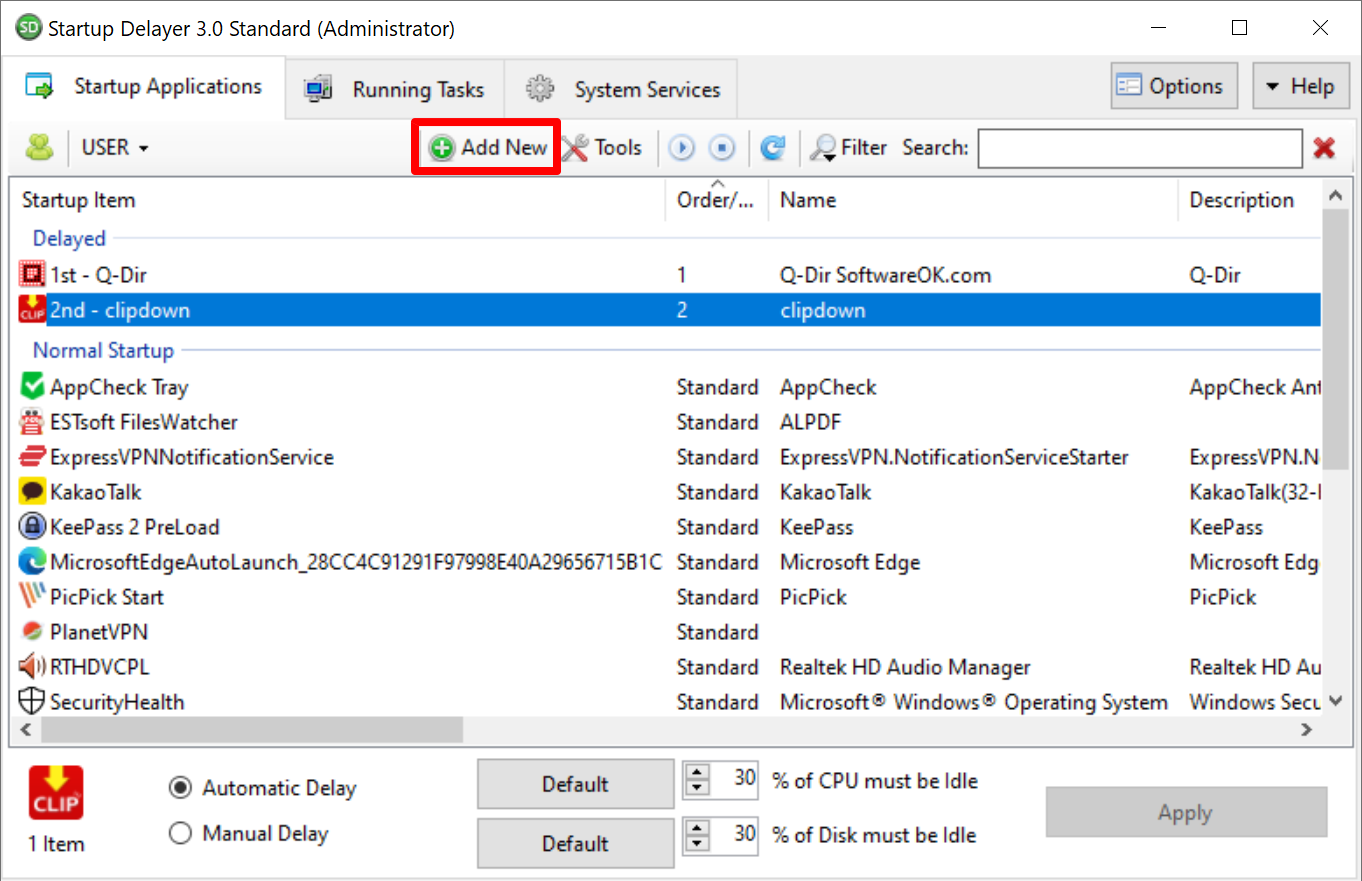The image size is (1362, 881).
Task: Click the Microsoft Edge icon
Action: (x=32, y=562)
